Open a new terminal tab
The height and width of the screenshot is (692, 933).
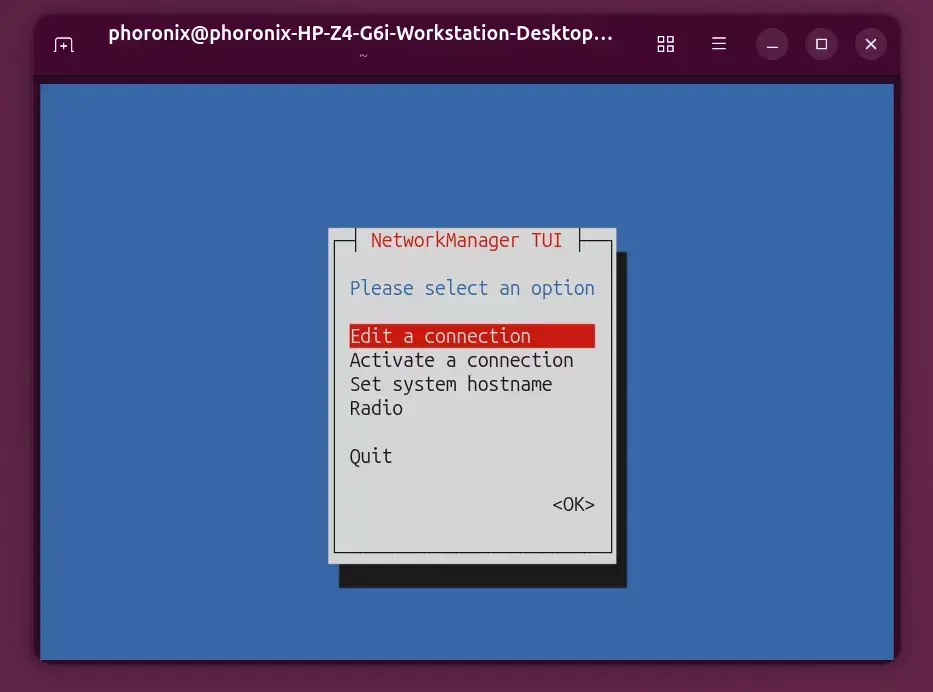click(64, 44)
